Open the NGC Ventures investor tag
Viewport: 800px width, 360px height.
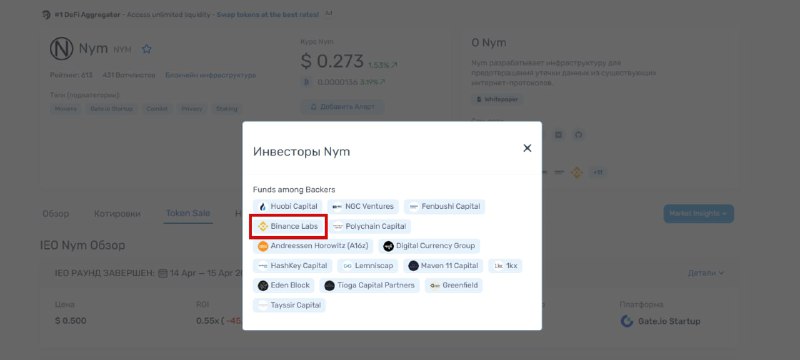tap(363, 207)
